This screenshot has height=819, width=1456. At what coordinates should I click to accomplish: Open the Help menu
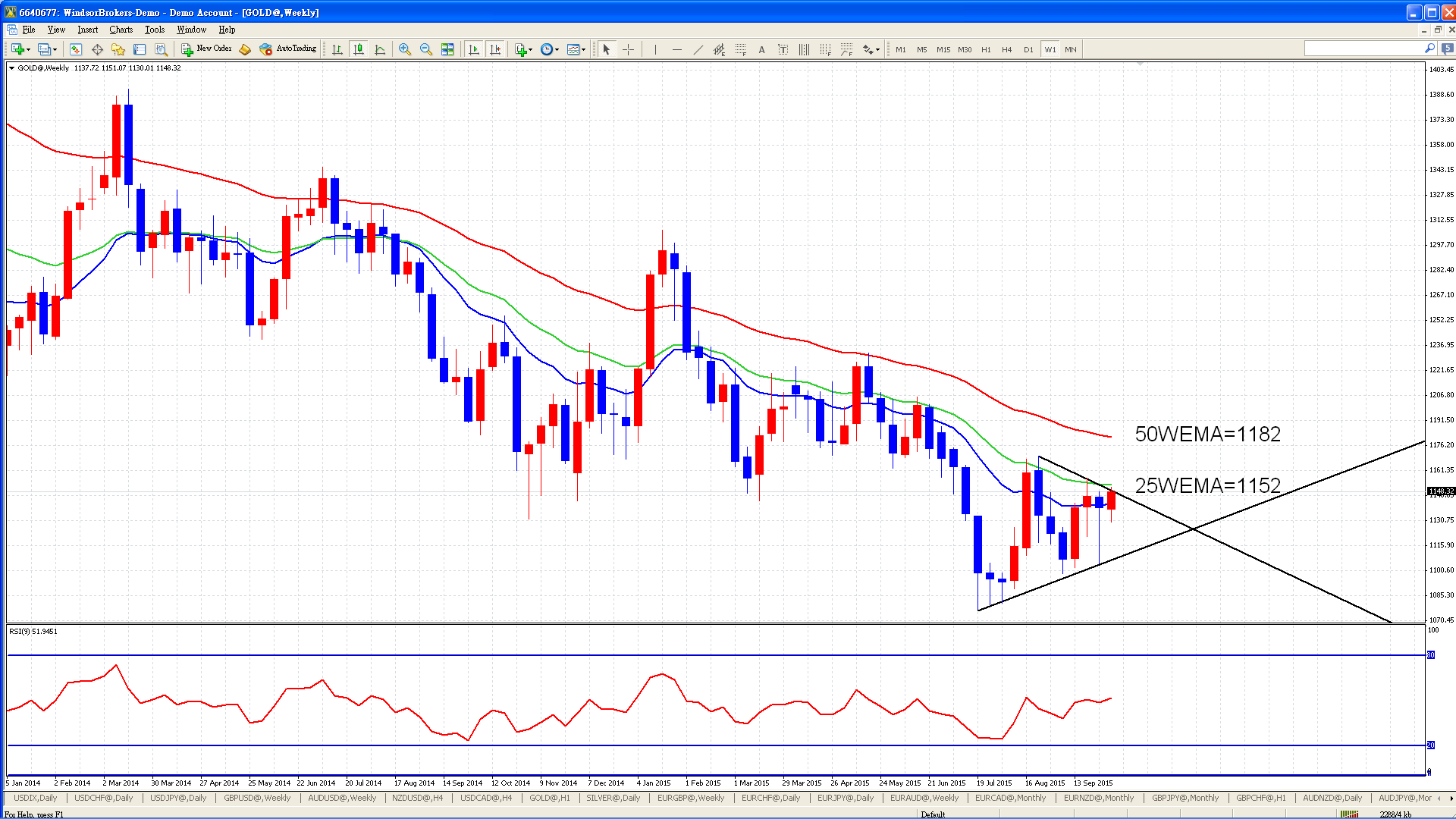227,30
